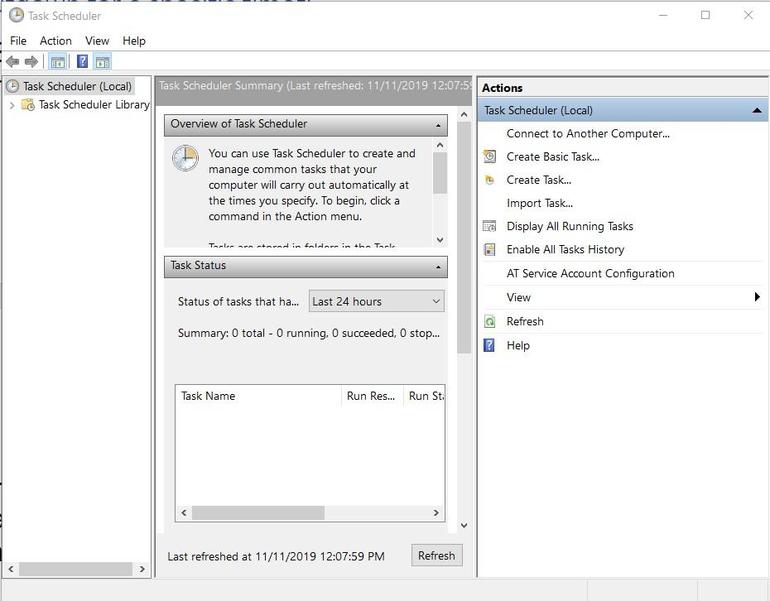Click the green Refresh icon in Actions

490,322
